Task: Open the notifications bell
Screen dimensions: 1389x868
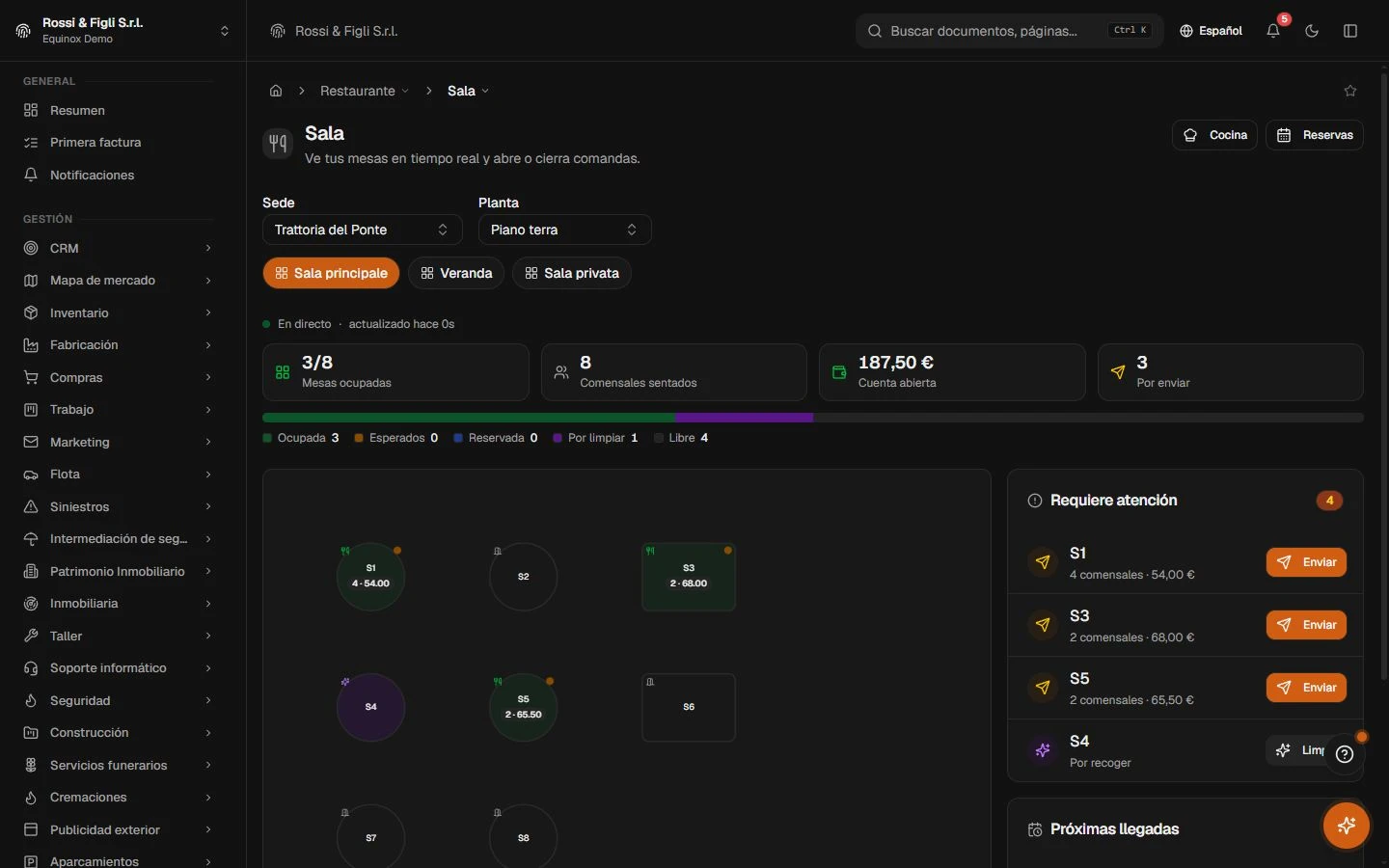Action: pos(1273,31)
